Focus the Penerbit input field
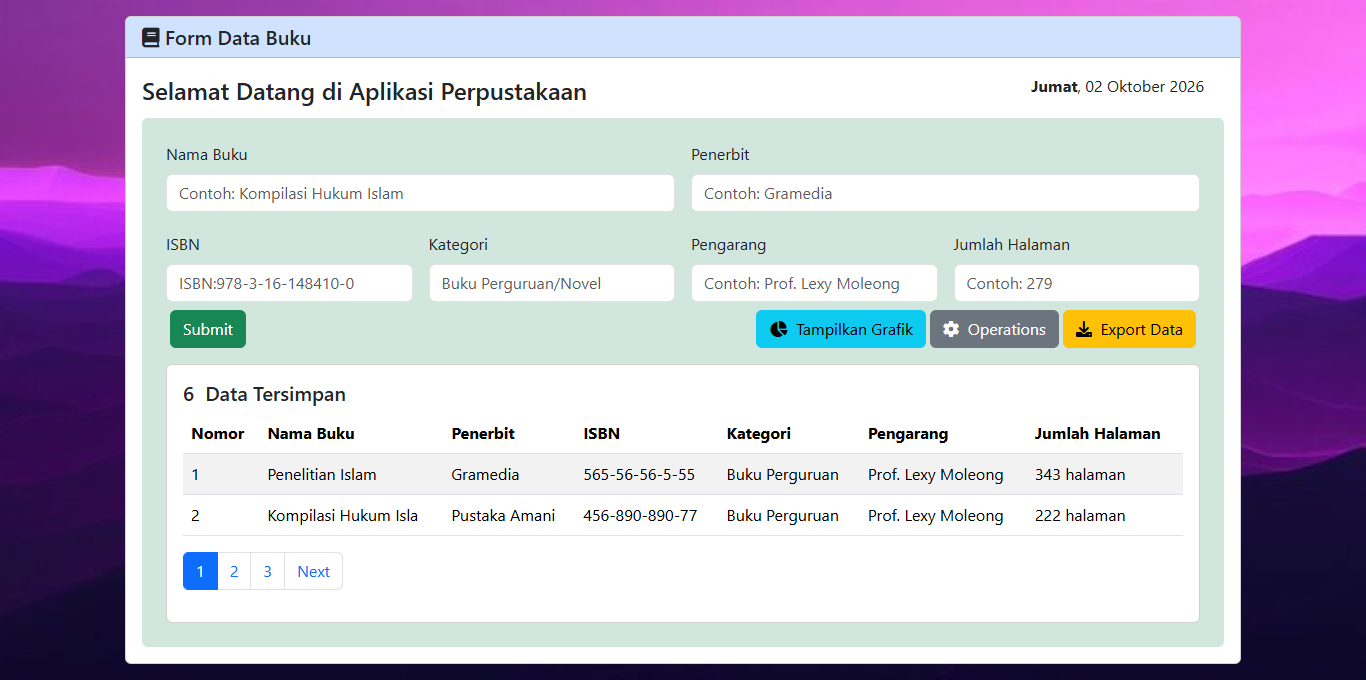1366x680 pixels. tap(945, 193)
